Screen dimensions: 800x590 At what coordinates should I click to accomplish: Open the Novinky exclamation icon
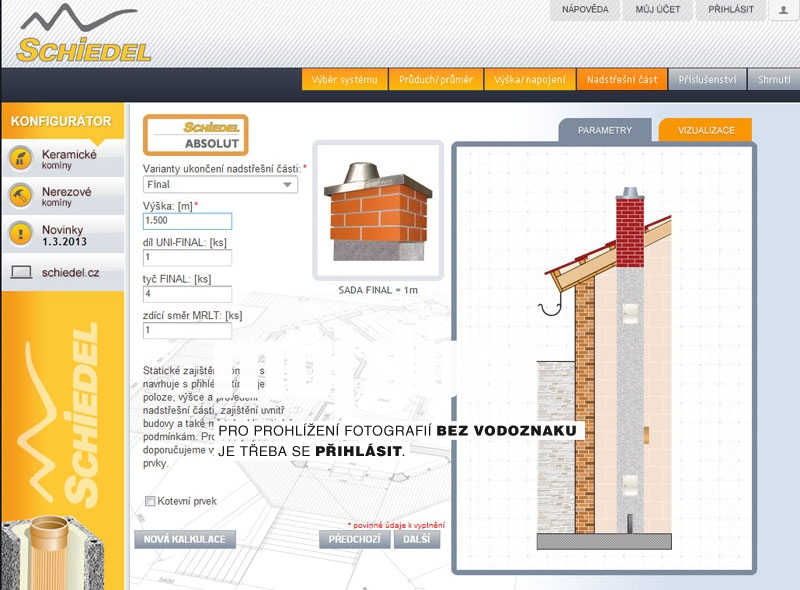coord(21,234)
